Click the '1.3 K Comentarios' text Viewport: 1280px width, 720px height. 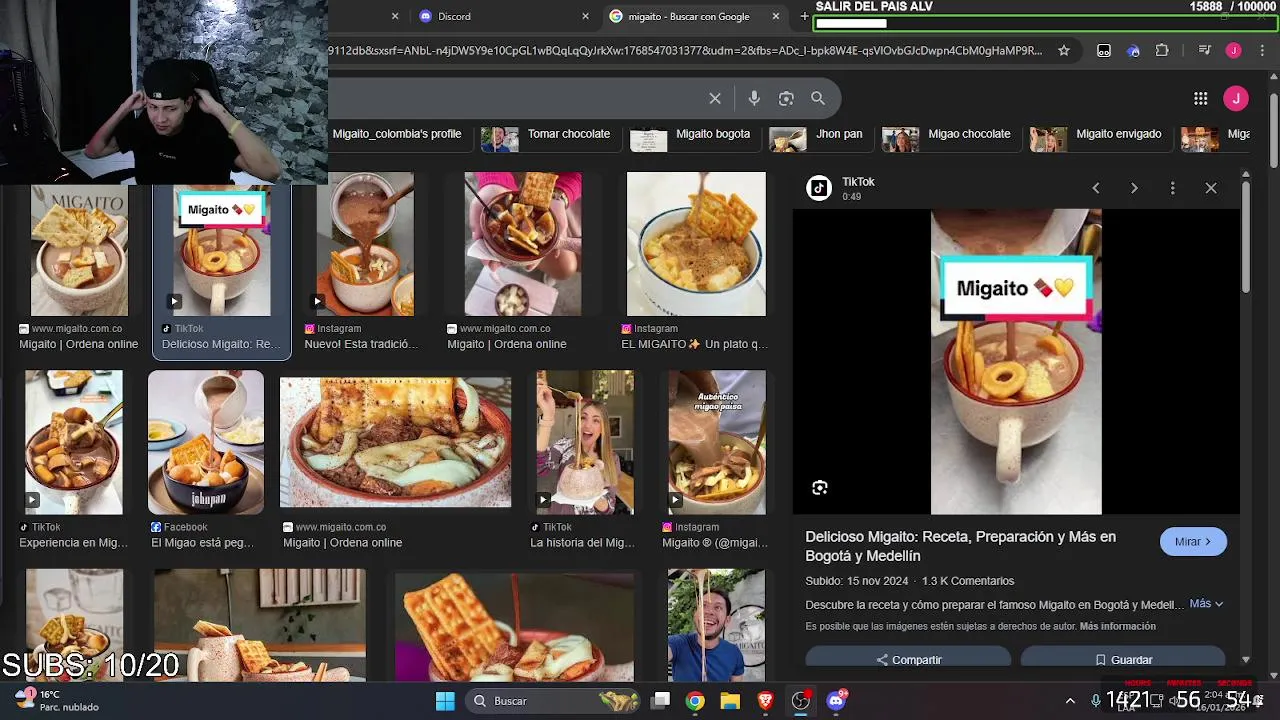coord(968,581)
